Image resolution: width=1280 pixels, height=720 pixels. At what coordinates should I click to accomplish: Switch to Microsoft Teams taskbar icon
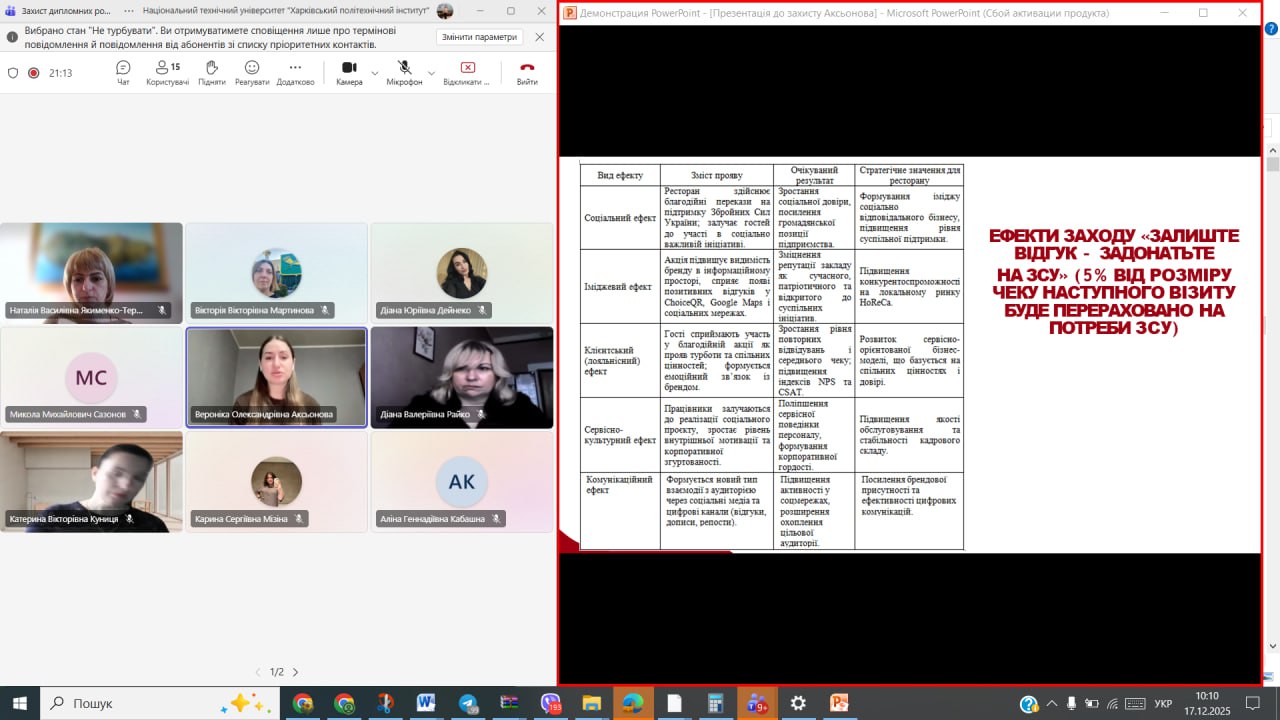[756, 703]
